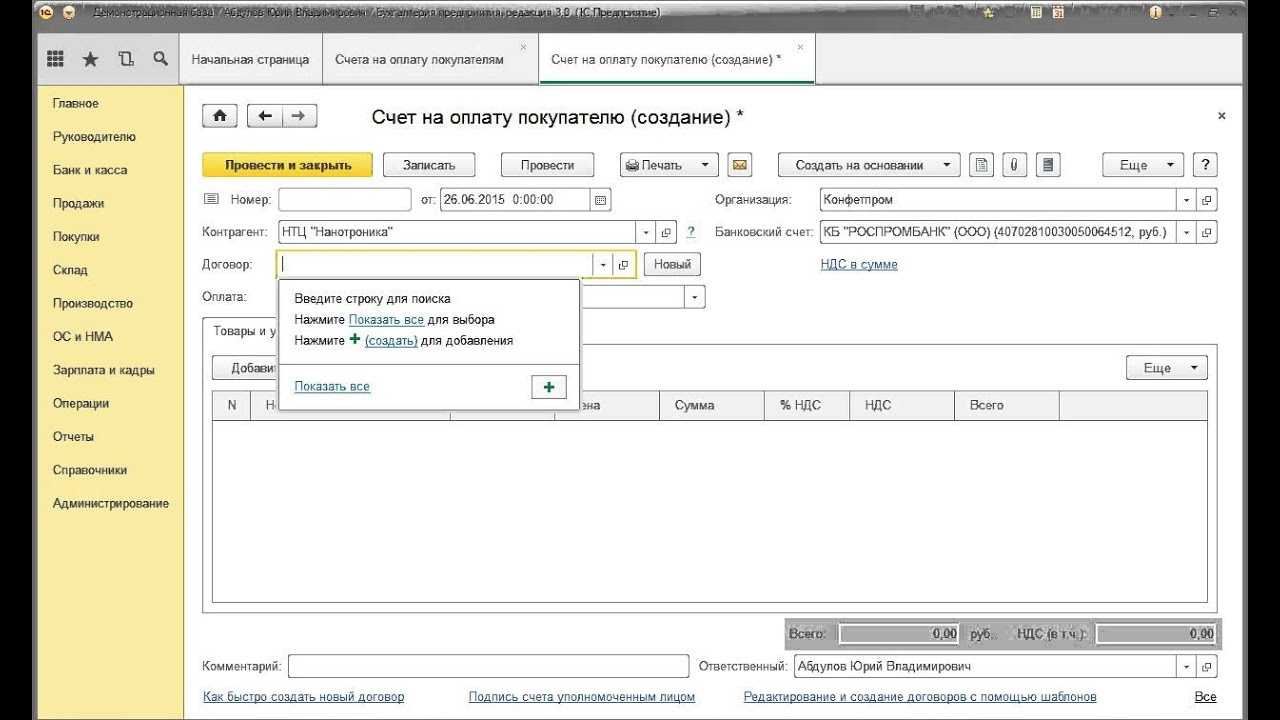Click Показать все link at popup bottom
Viewport: 1280px width, 720px height.
click(x=332, y=386)
